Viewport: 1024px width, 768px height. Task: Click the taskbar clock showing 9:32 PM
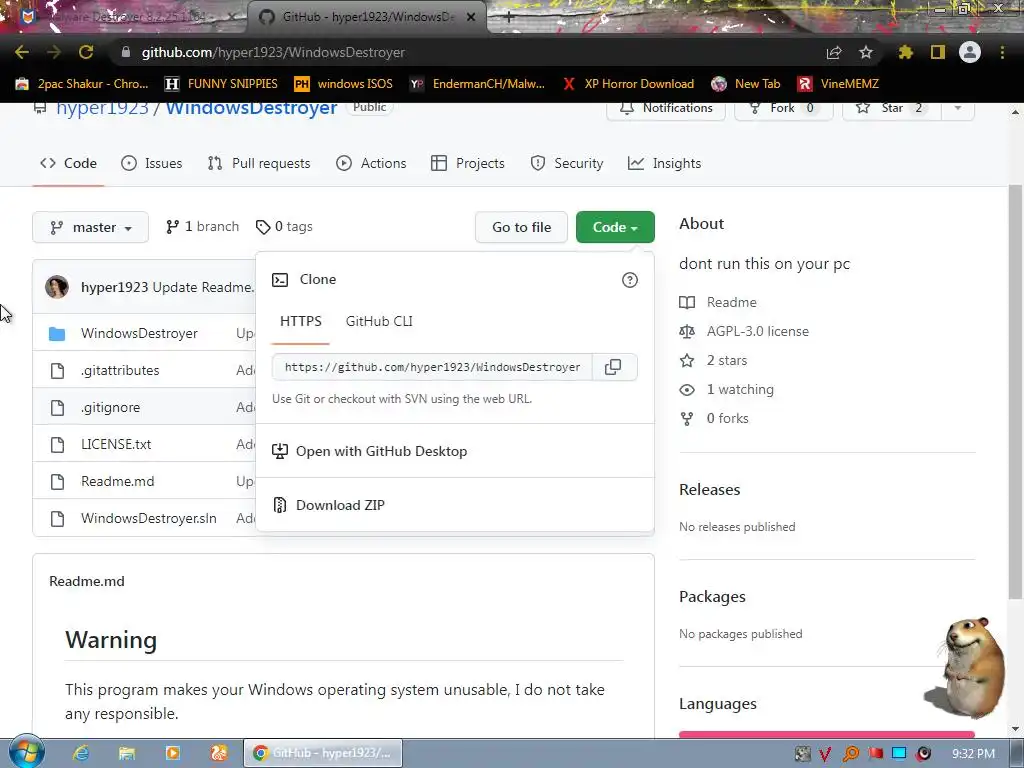point(973,754)
